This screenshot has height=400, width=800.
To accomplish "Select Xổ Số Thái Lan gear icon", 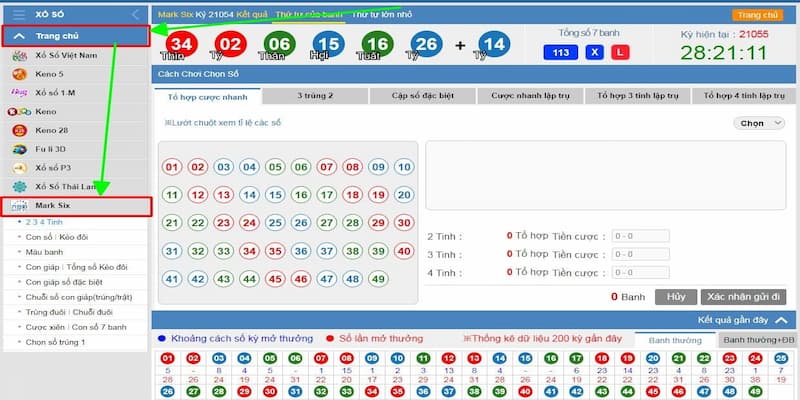I will point(18,187).
